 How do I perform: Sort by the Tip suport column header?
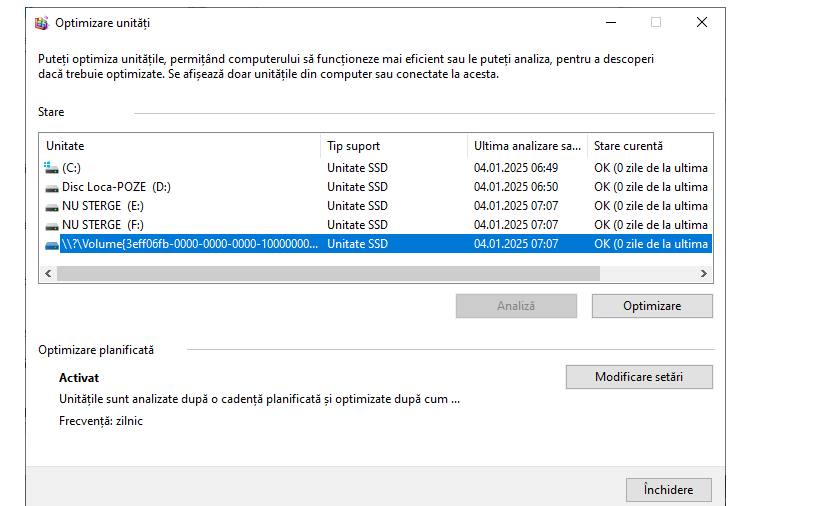[x=394, y=146]
